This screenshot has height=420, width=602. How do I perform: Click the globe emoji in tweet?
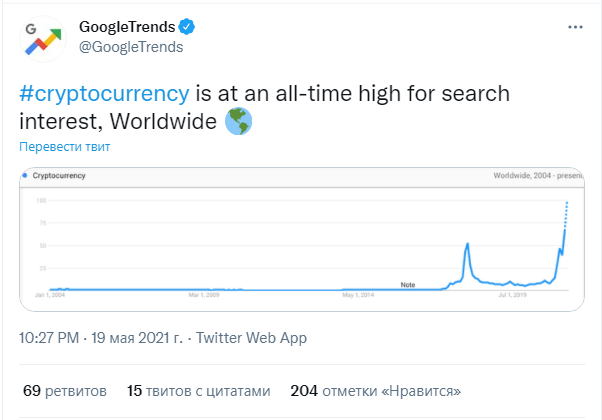tap(238, 121)
